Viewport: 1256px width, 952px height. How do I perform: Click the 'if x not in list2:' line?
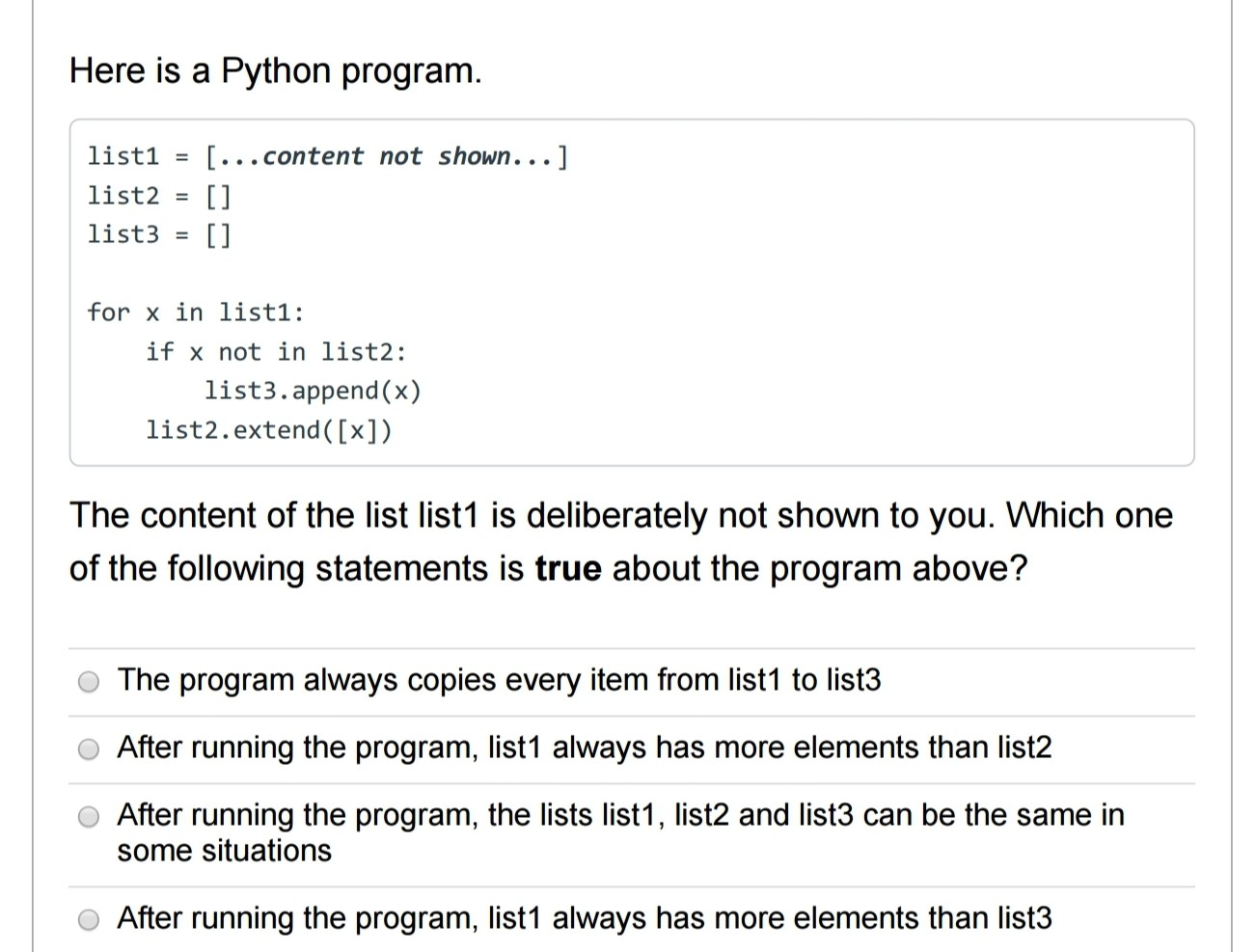pos(276,352)
